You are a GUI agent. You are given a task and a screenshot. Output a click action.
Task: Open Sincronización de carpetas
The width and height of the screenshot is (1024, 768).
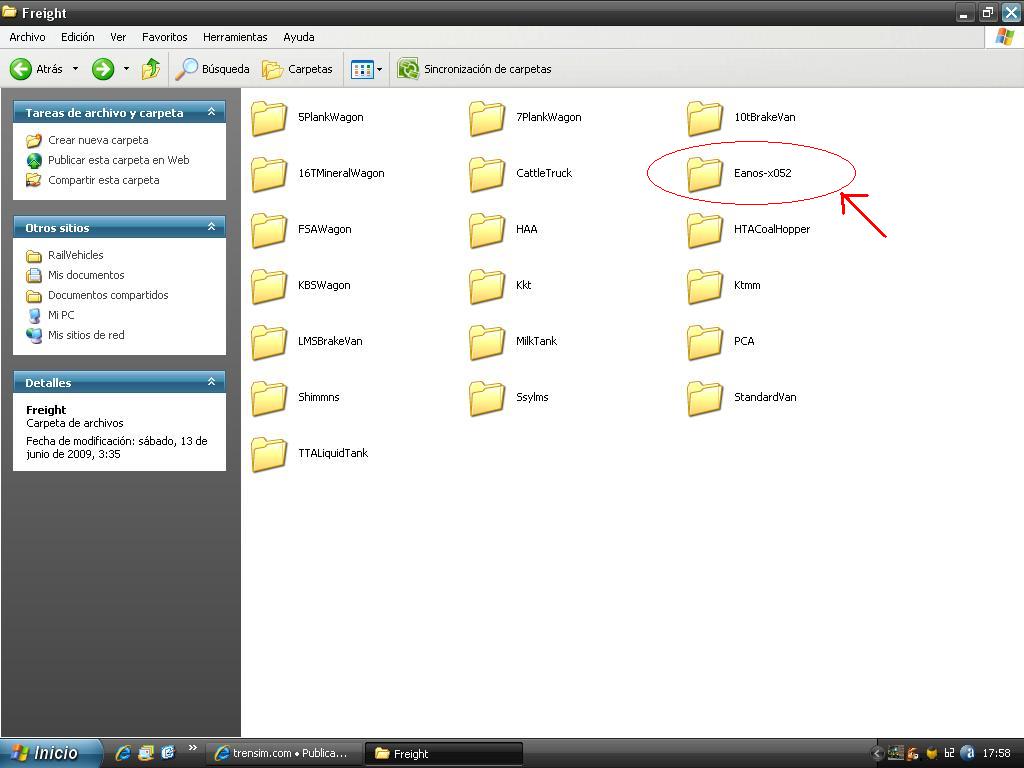point(475,69)
